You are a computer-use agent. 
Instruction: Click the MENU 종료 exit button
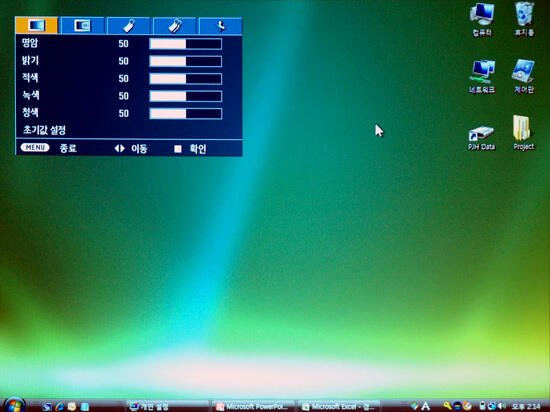coord(48,148)
